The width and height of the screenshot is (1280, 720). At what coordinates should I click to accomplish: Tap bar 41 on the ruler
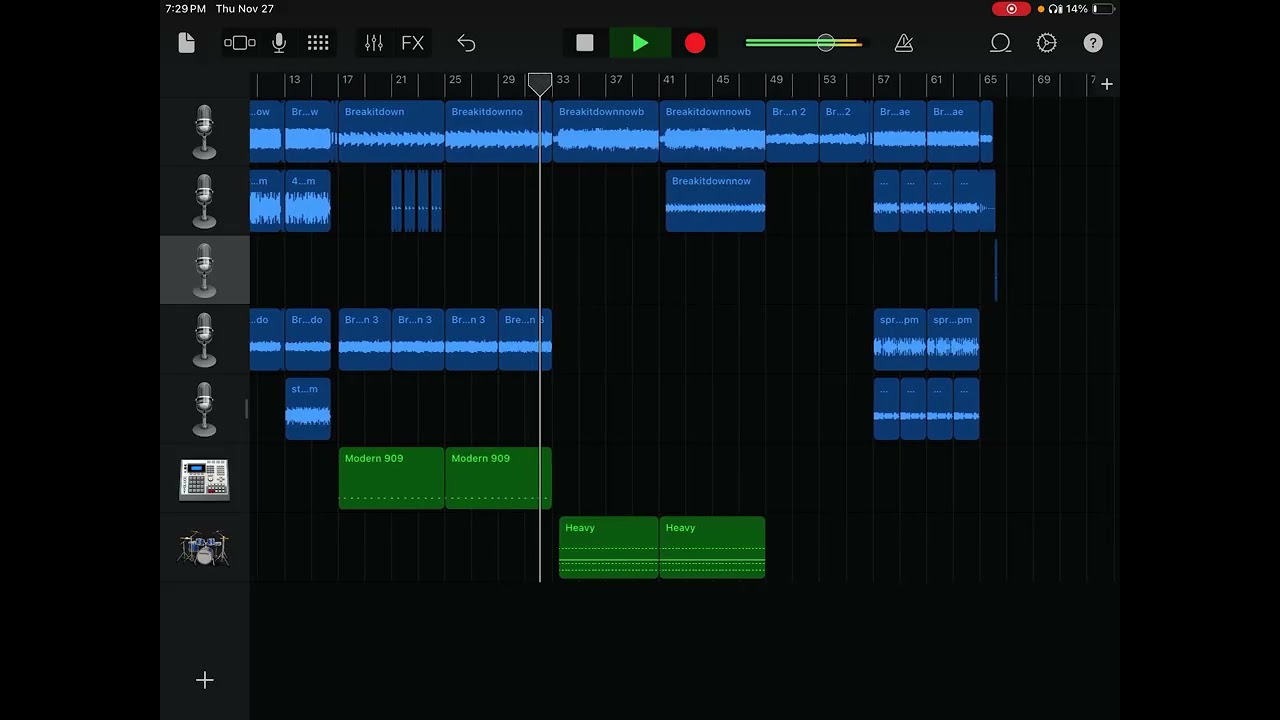(x=668, y=80)
